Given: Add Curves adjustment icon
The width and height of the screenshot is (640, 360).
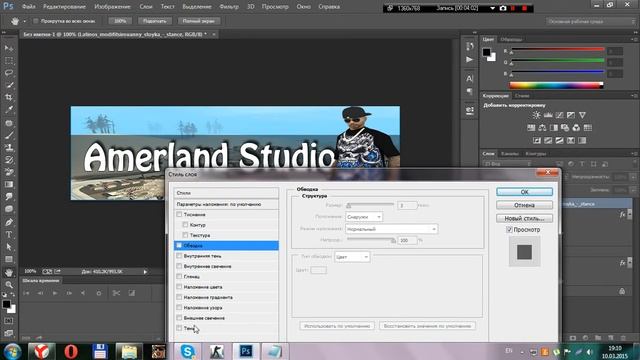Looking at the screenshot, I should pos(559,115).
